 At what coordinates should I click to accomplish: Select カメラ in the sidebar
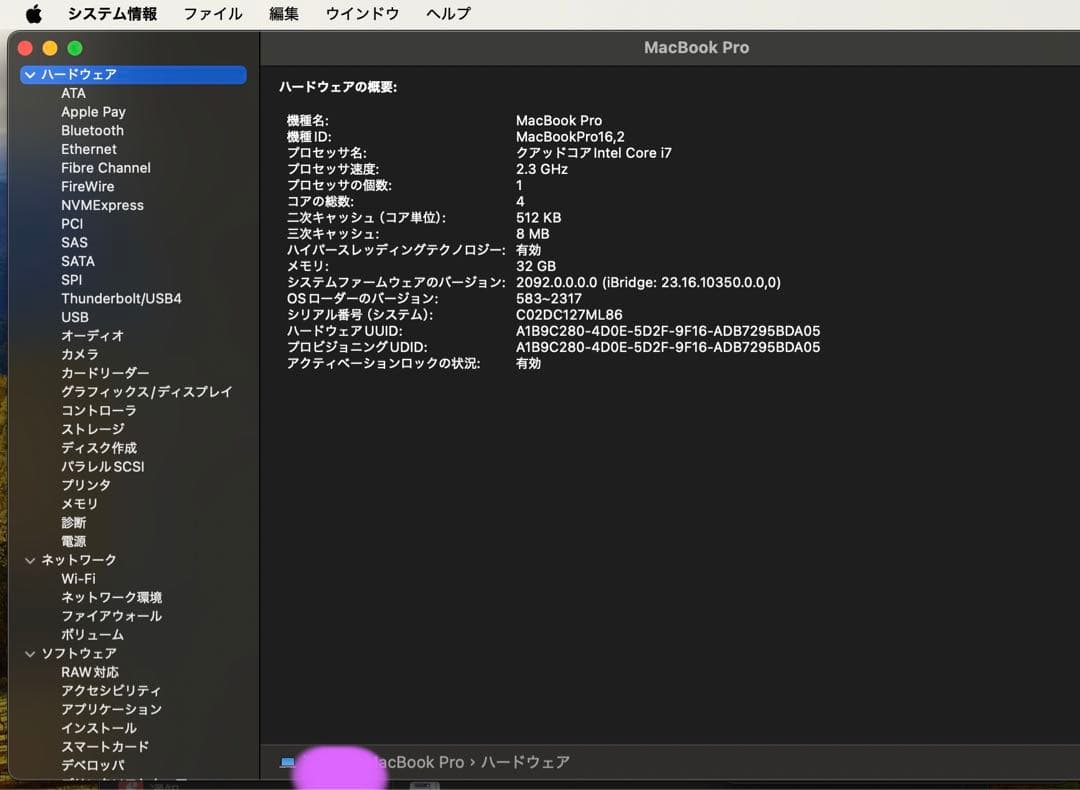click(x=79, y=354)
